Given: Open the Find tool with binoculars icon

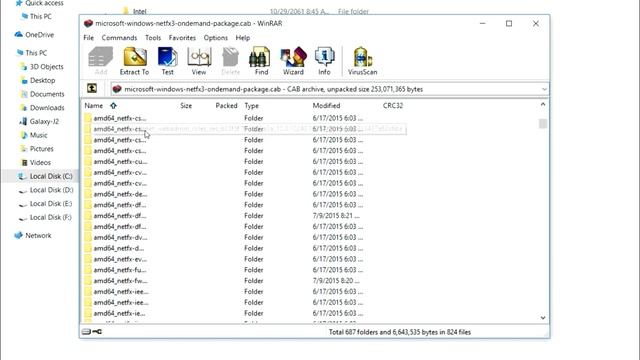Looking at the screenshot, I should click(261, 61).
